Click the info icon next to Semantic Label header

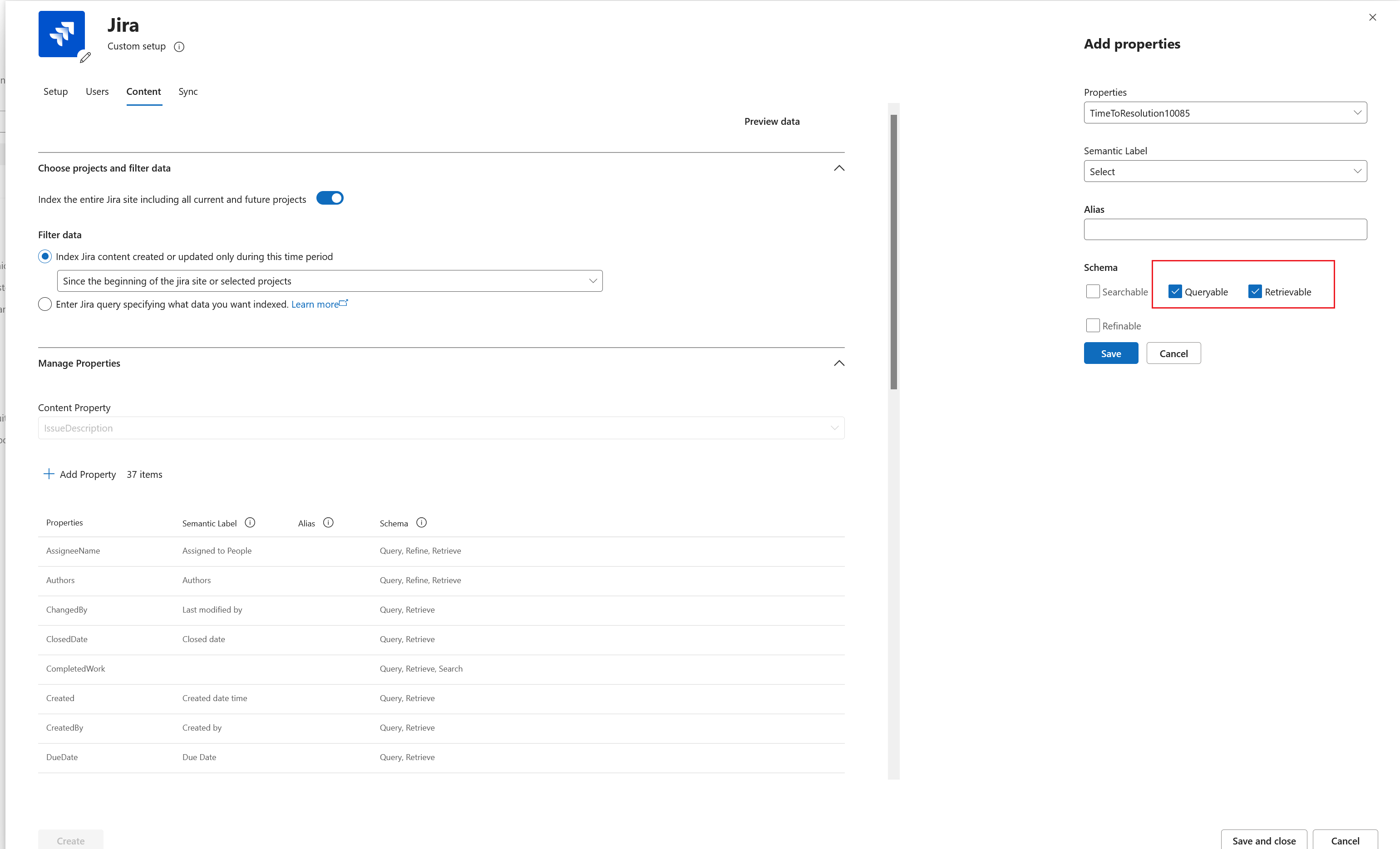click(250, 522)
